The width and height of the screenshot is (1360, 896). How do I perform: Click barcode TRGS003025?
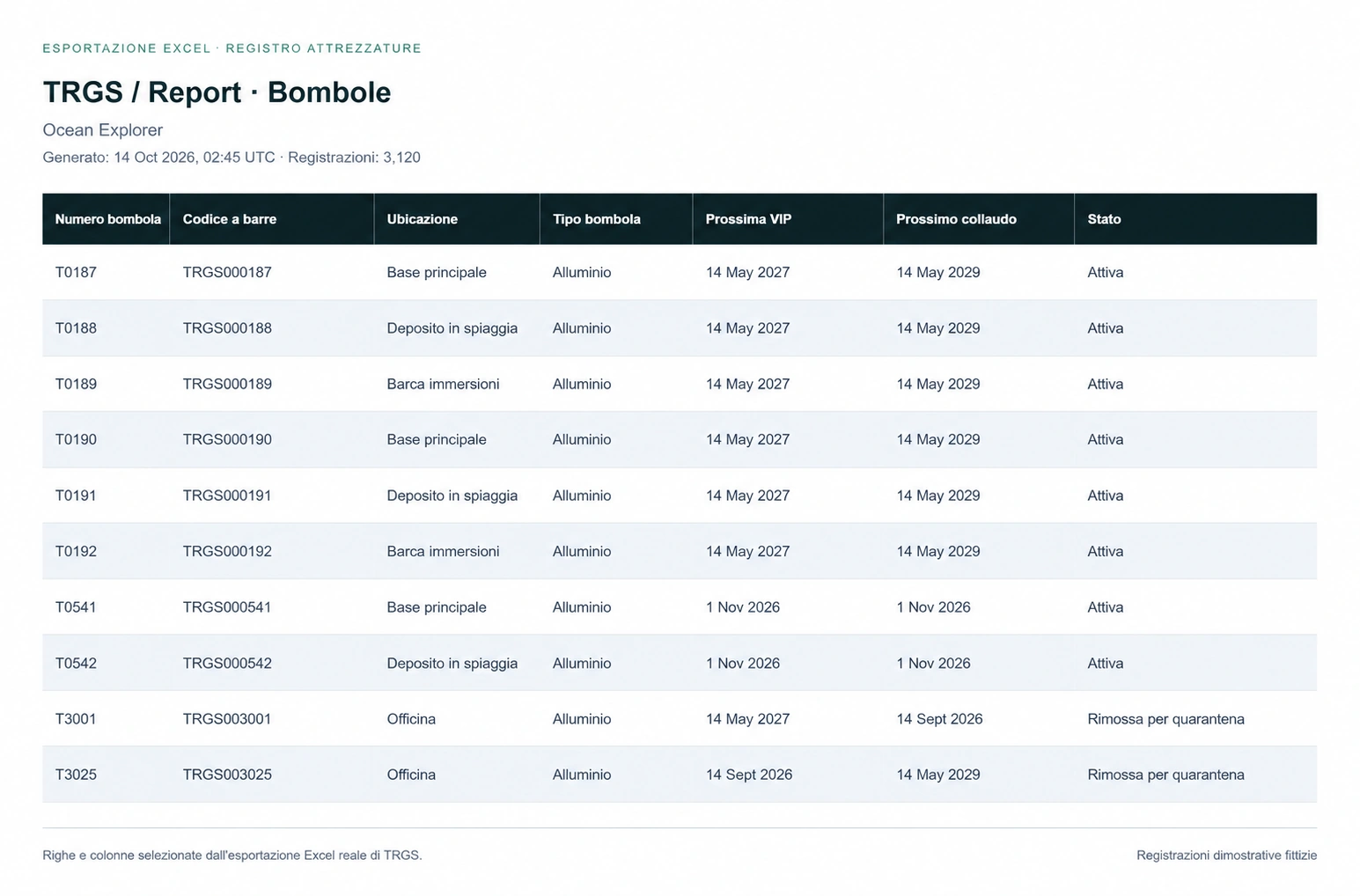click(x=227, y=775)
